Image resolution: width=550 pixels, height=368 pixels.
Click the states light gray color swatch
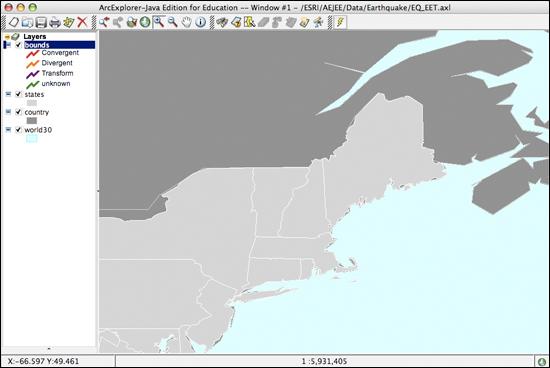(32, 103)
